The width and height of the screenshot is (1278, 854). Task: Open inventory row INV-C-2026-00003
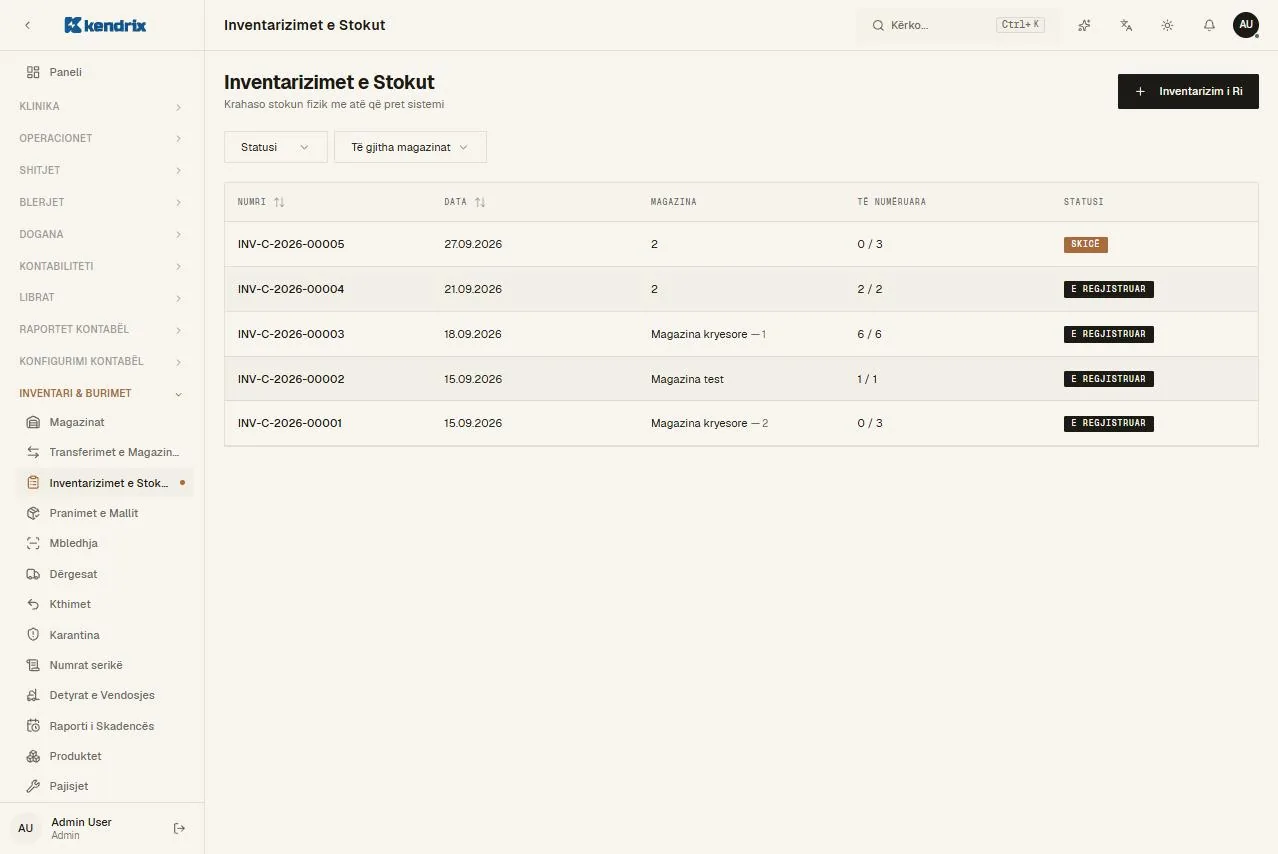(x=741, y=334)
